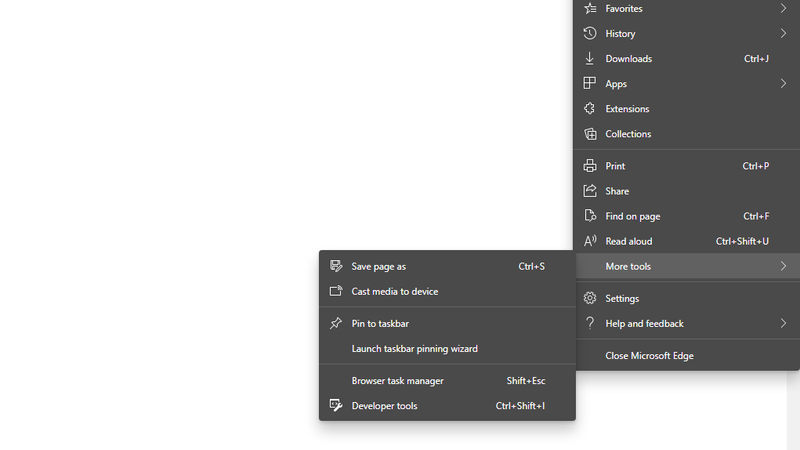
Task: Start Read aloud from the menu
Action: 686,241
